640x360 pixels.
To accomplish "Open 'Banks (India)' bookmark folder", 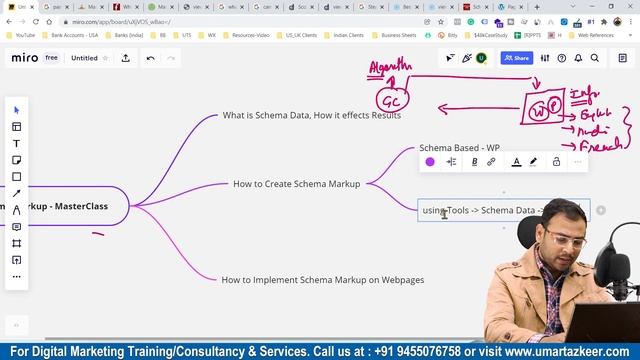I will 124,36.
